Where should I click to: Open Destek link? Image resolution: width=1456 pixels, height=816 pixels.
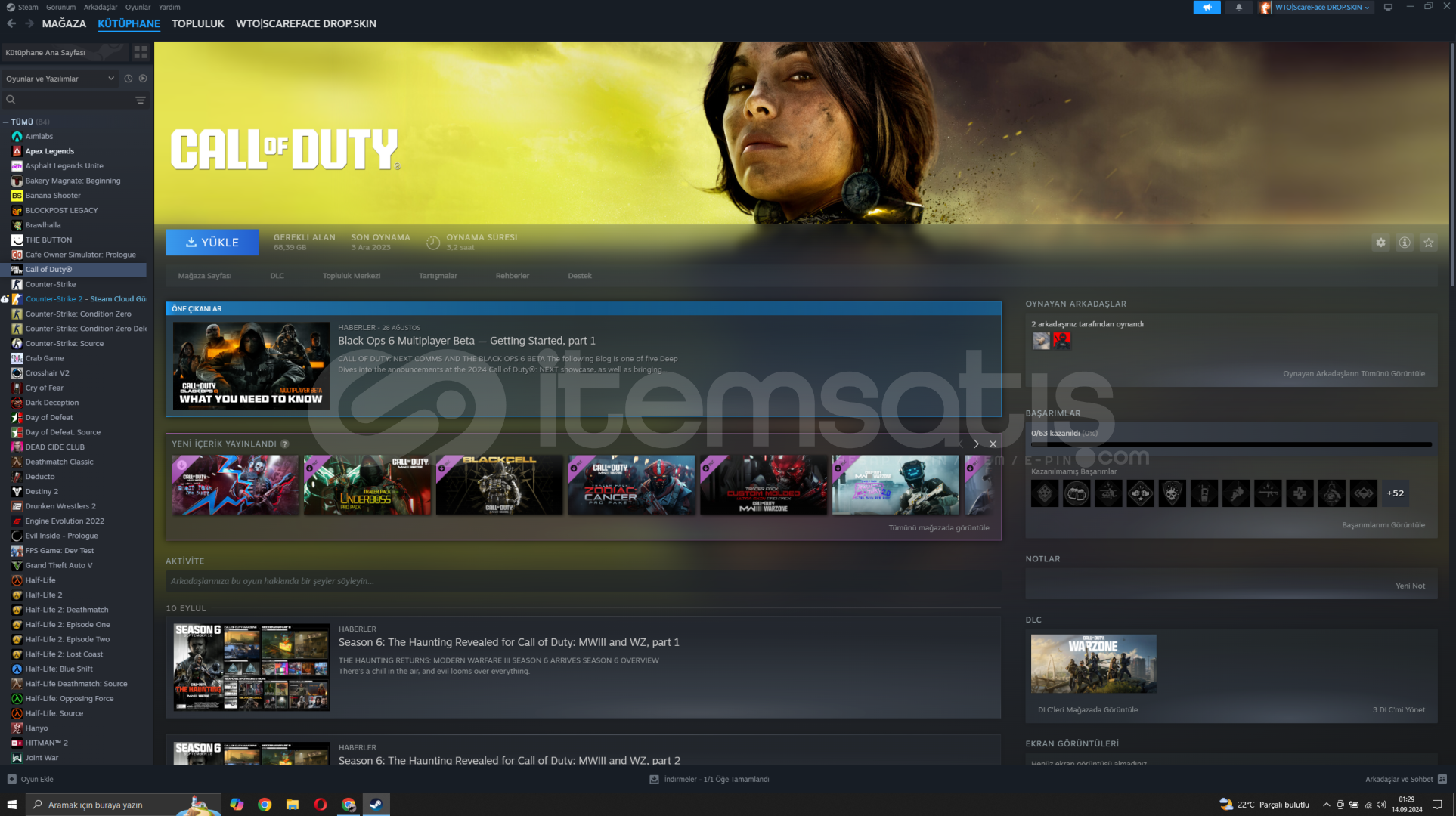click(580, 276)
